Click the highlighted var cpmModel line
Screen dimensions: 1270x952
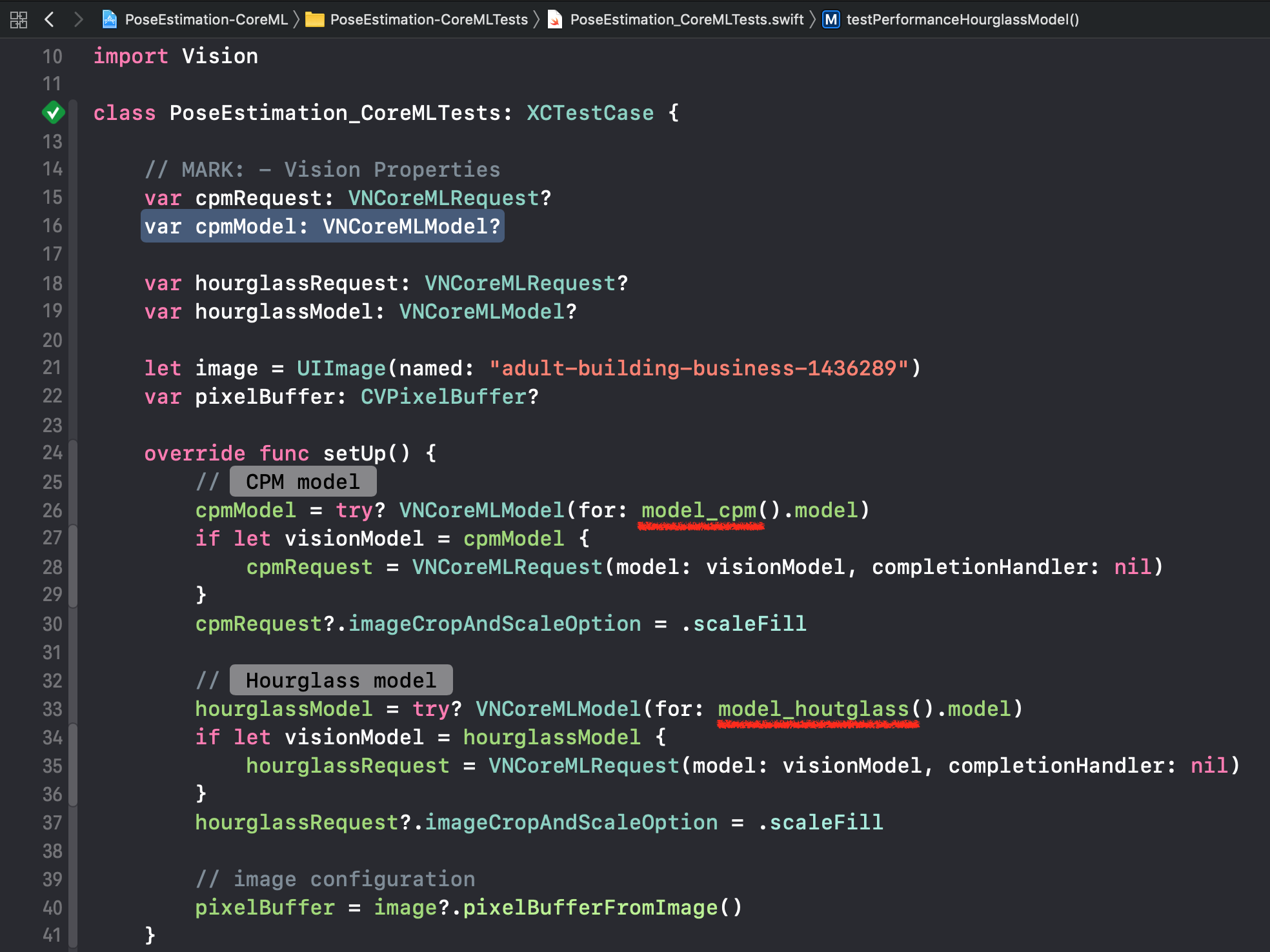pyautogui.click(x=322, y=226)
